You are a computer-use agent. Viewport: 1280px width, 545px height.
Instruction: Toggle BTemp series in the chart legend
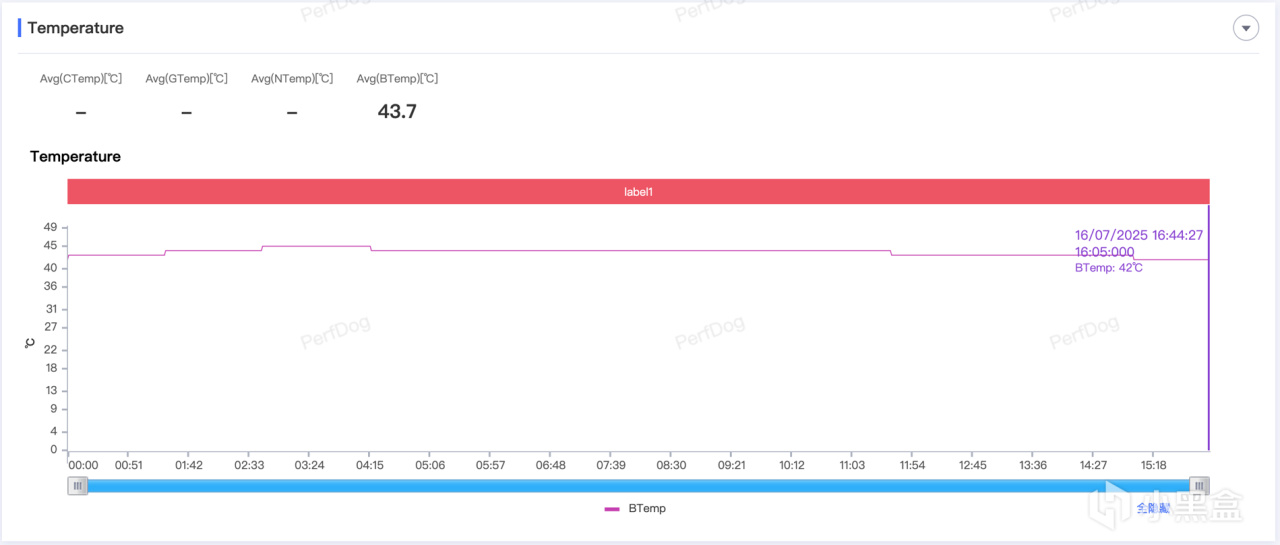tap(636, 509)
